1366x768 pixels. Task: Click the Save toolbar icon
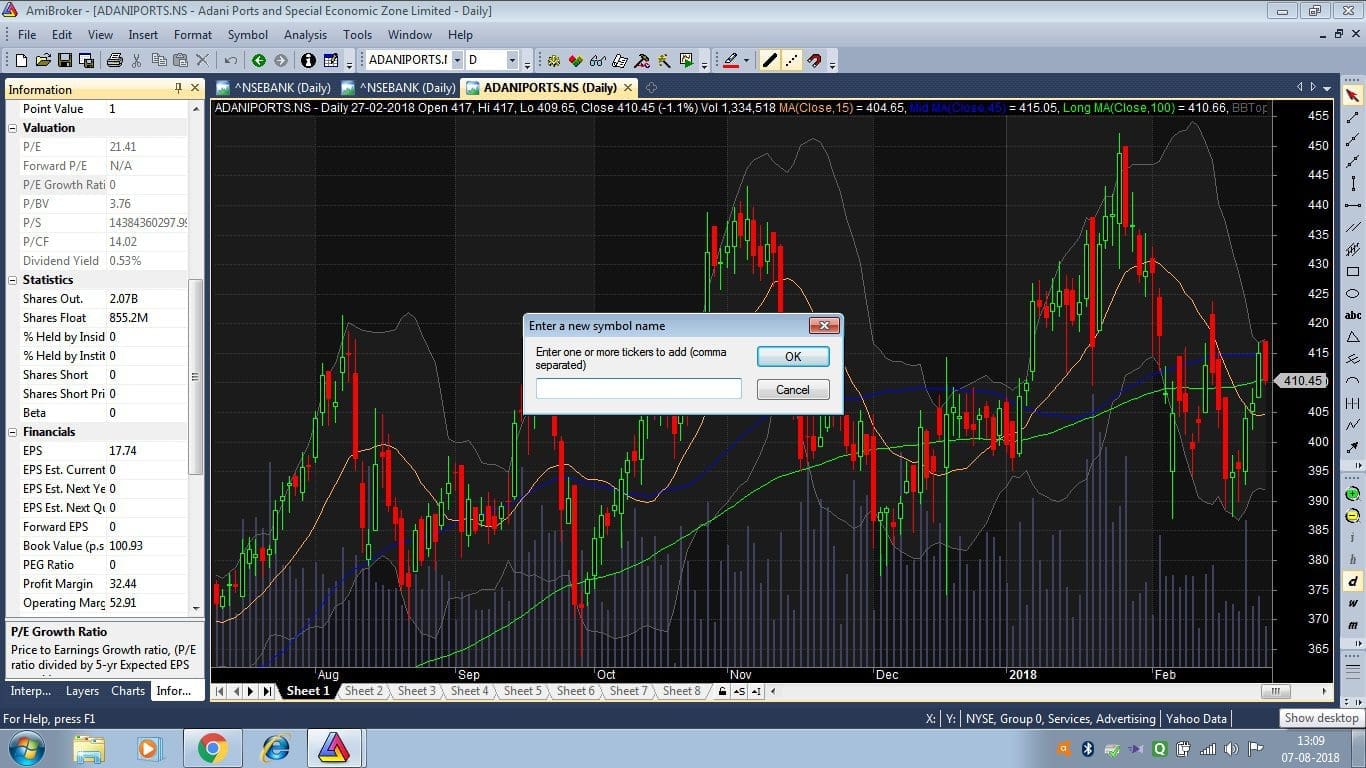[x=64, y=61]
